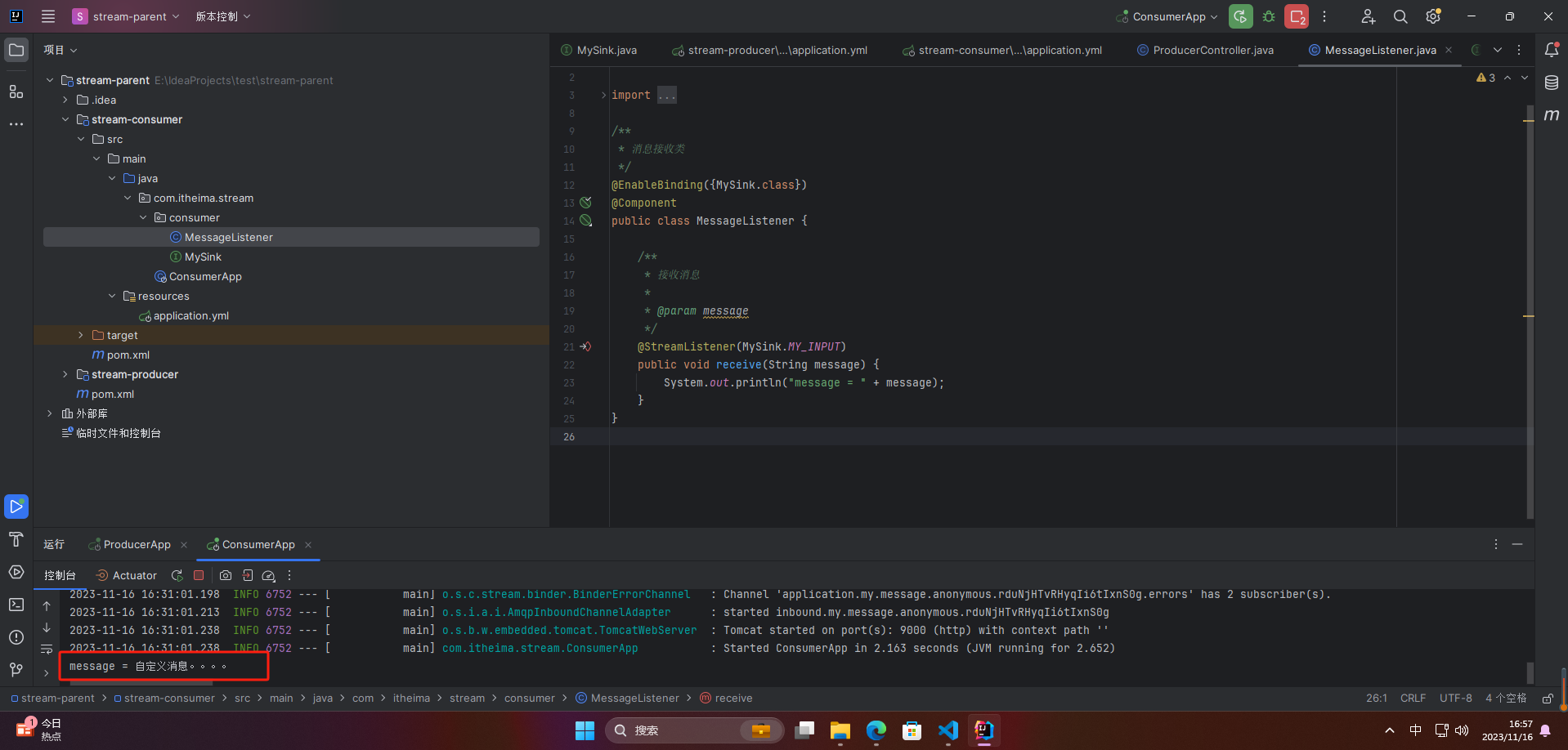This screenshot has width=1568, height=750.
Task: Open profiler gauge icon in console toolbar
Action: (268, 575)
